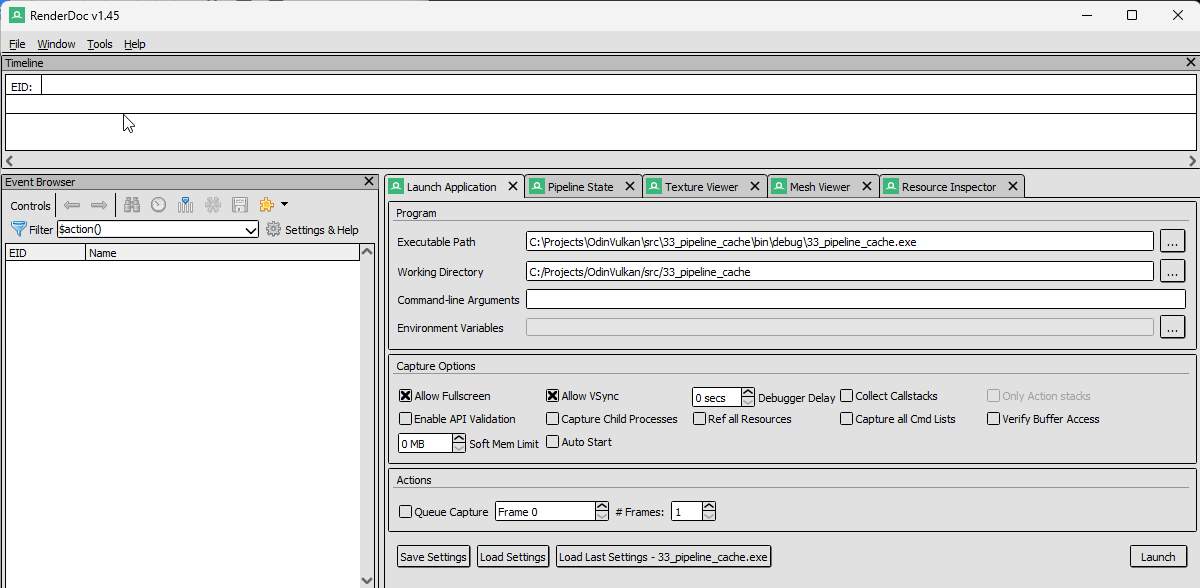
Task: Open the Help menu
Action: tap(134, 44)
